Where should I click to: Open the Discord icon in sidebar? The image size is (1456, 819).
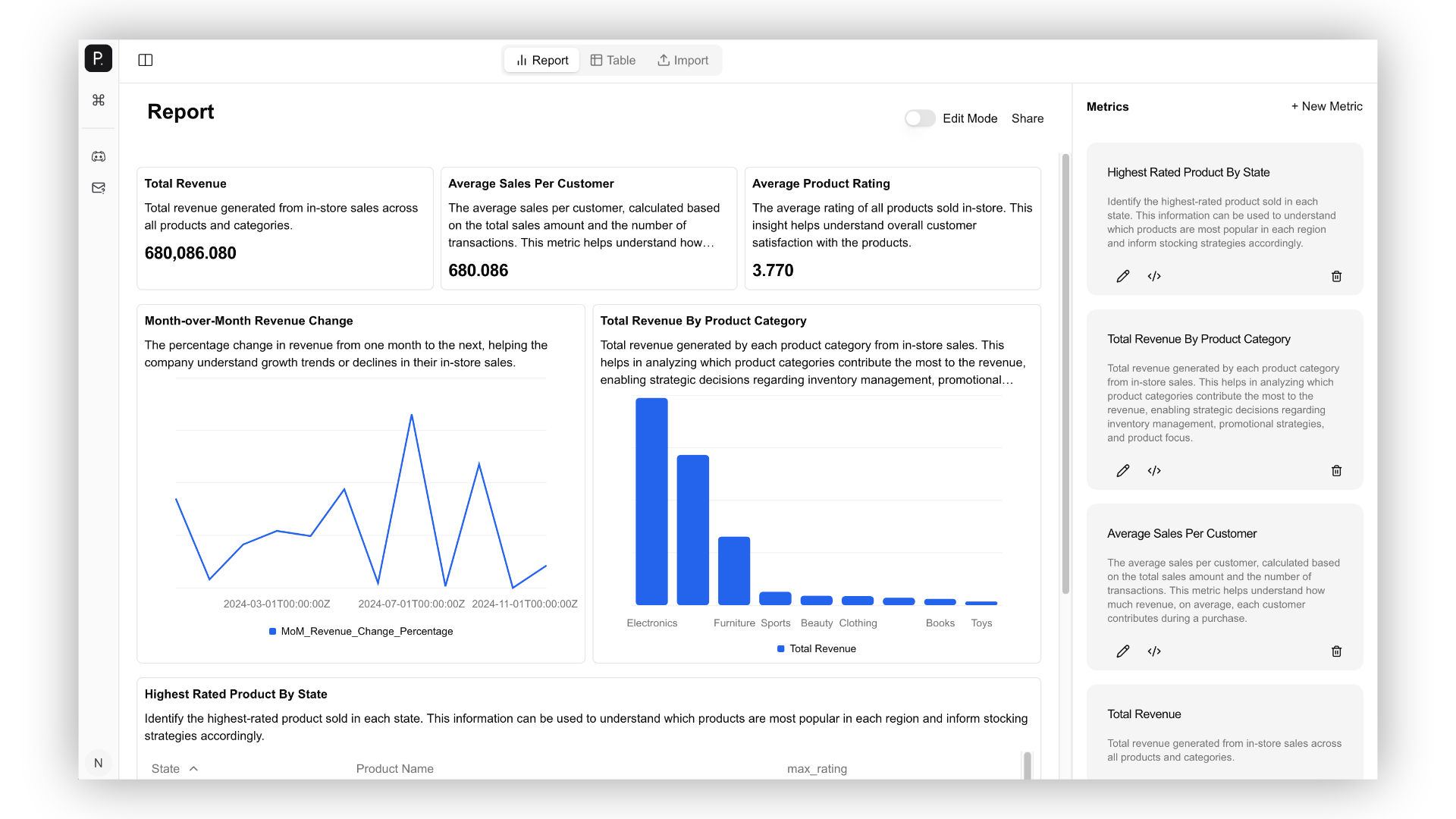[99, 156]
